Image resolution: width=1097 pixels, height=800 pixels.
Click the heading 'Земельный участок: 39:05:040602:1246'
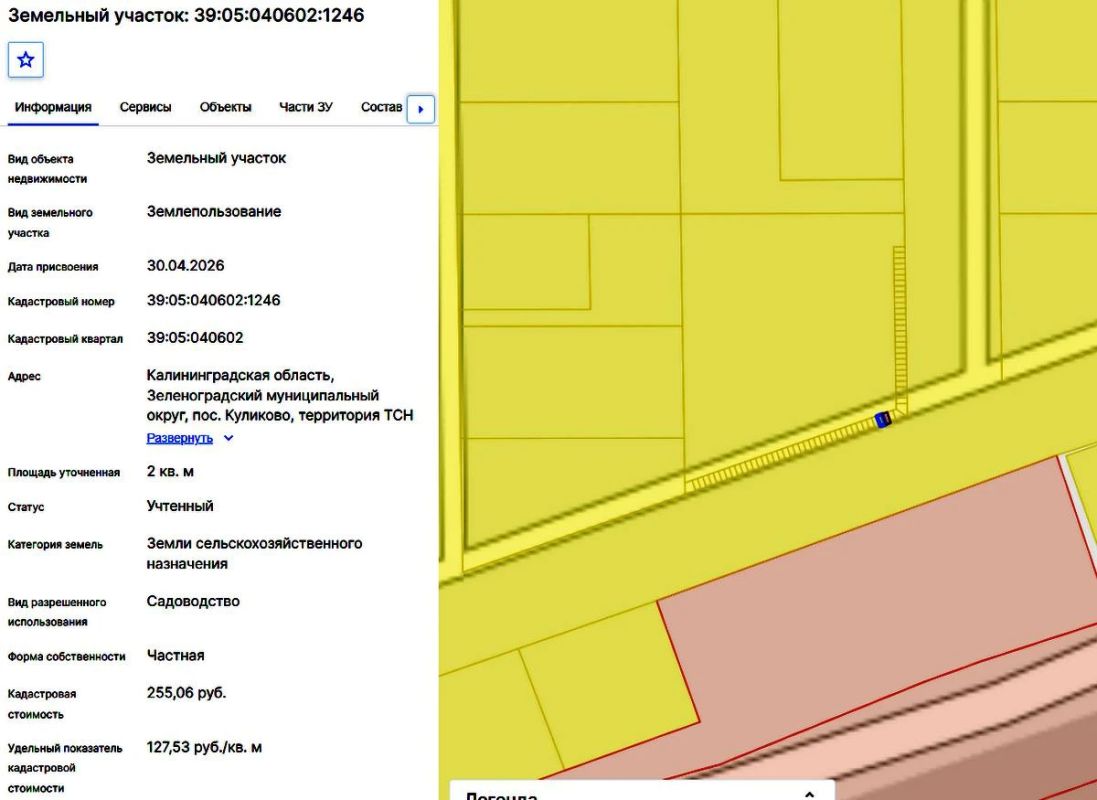[x=186, y=15]
